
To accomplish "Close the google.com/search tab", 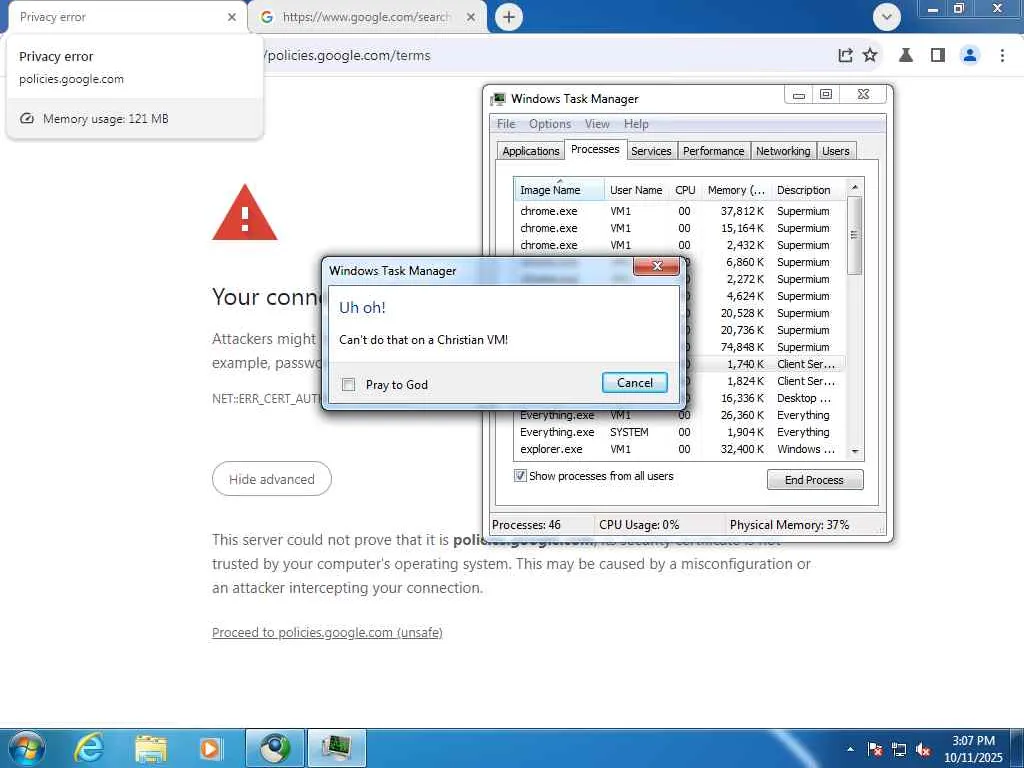I will click(x=470, y=17).
